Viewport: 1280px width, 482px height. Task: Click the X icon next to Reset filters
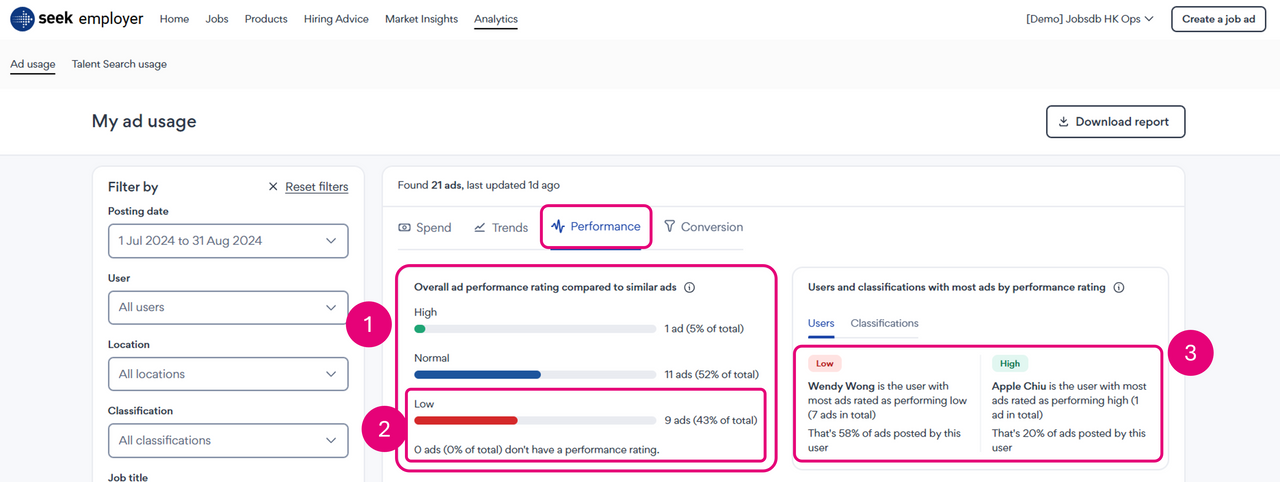pos(273,187)
